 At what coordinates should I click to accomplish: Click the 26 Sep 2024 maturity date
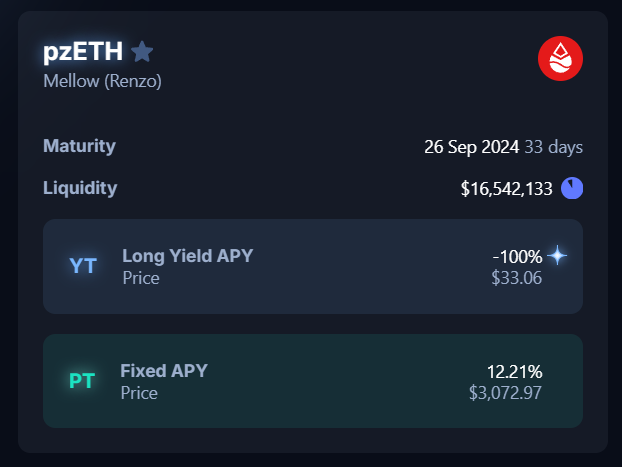[x=472, y=147]
